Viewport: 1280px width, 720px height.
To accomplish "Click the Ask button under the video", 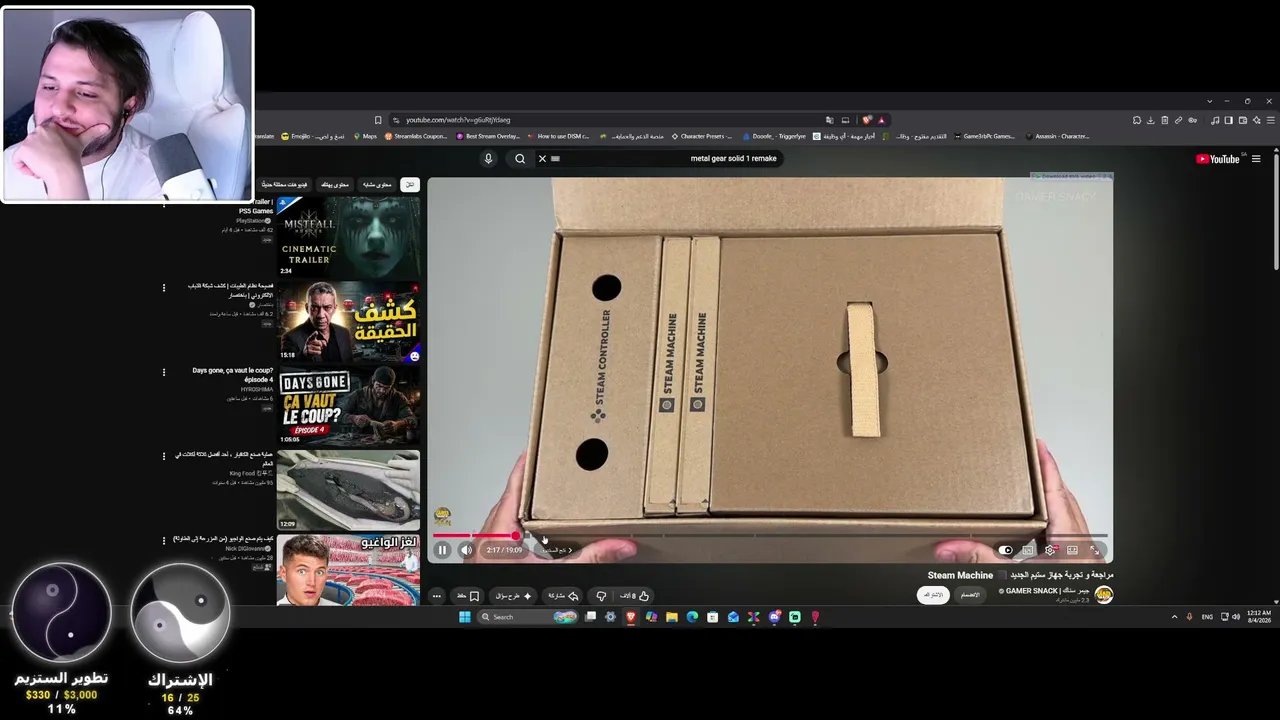I will point(514,596).
